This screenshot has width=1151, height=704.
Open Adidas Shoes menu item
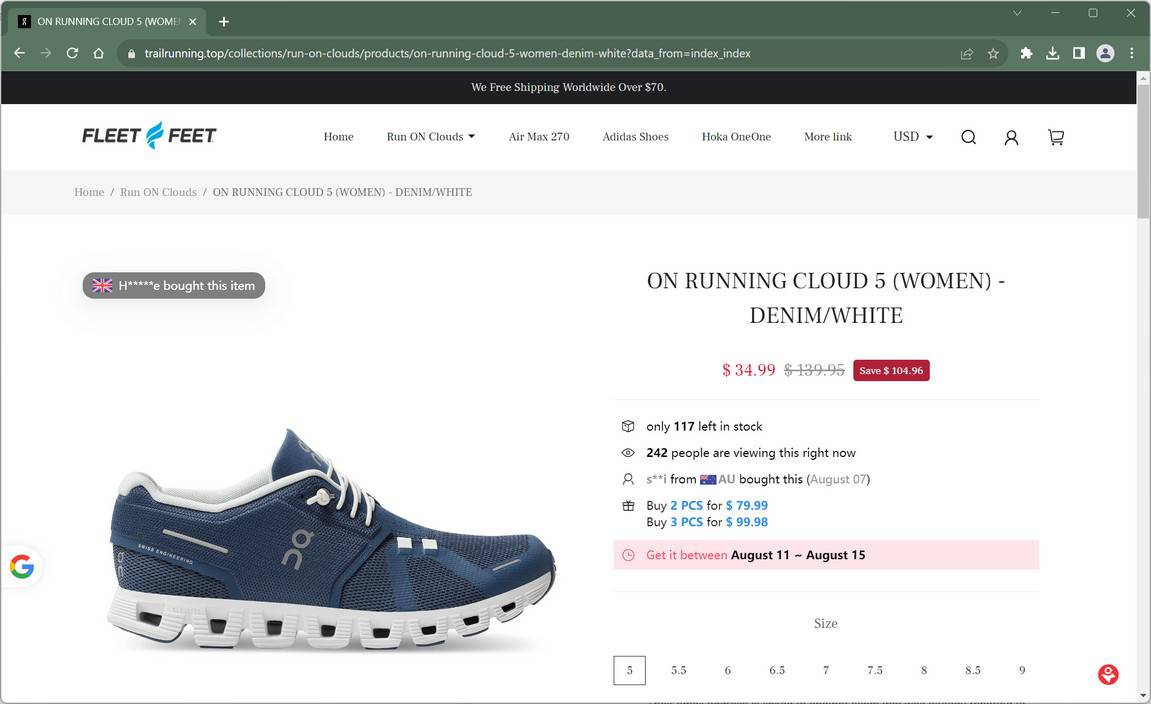tap(635, 137)
